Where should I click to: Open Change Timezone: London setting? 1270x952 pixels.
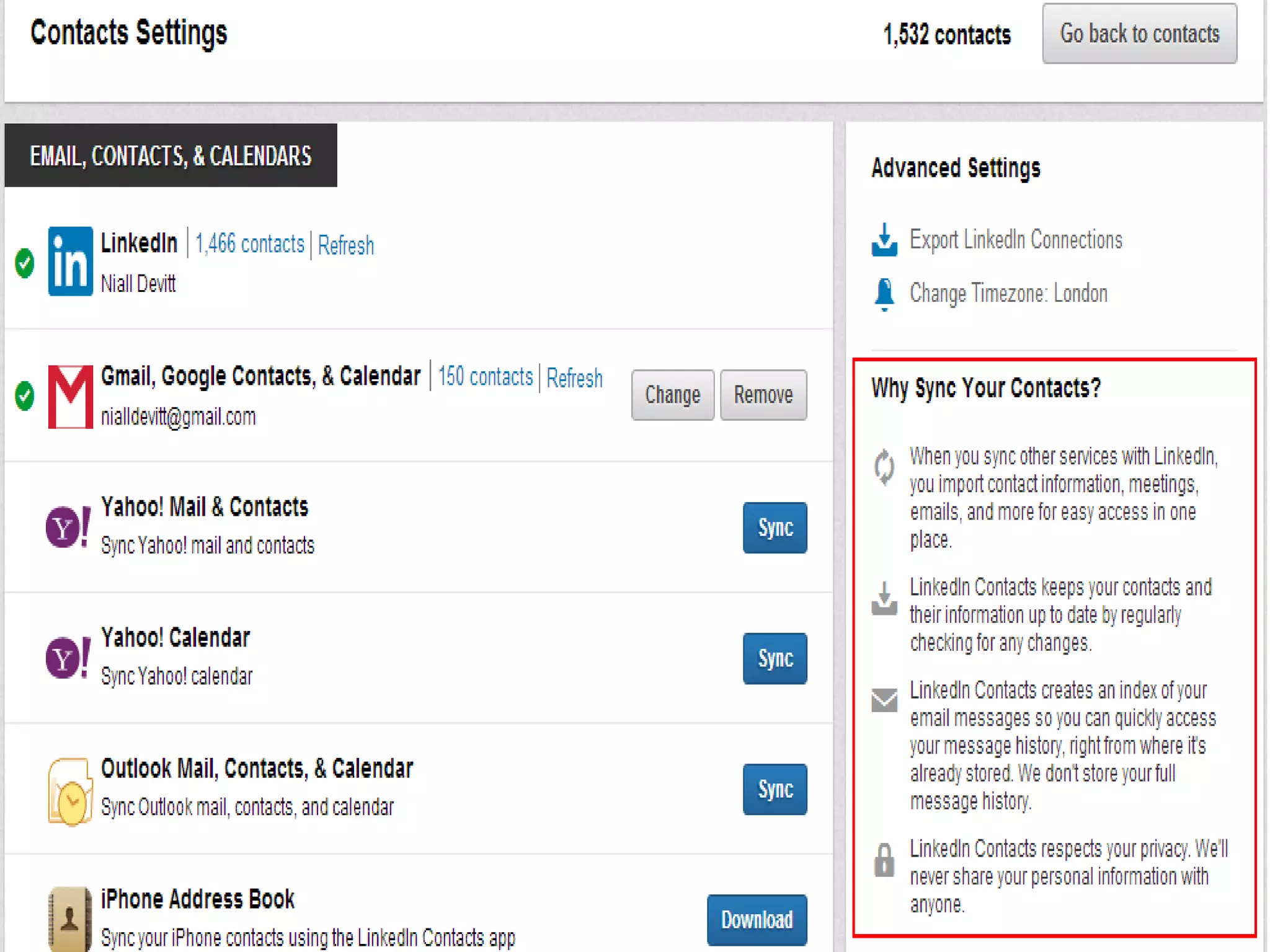point(1008,293)
